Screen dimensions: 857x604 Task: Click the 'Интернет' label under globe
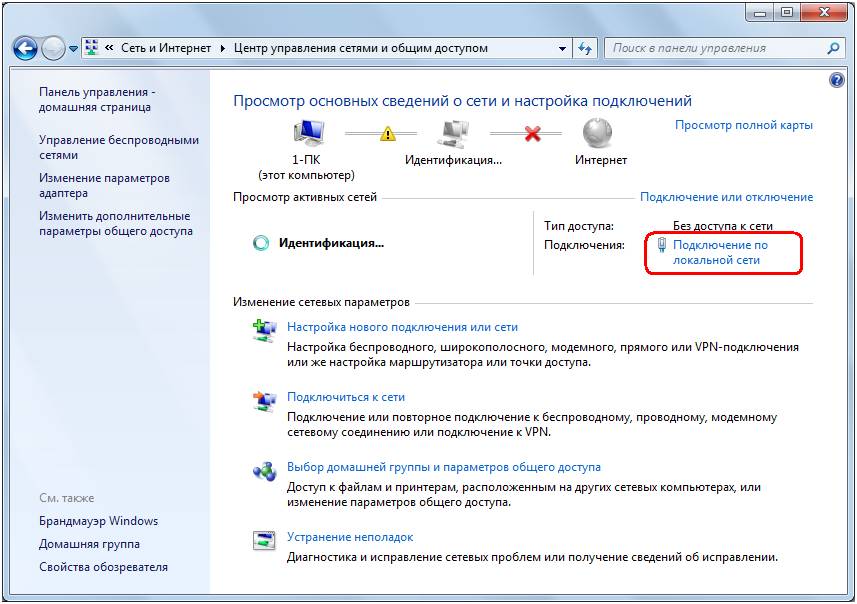[601, 160]
